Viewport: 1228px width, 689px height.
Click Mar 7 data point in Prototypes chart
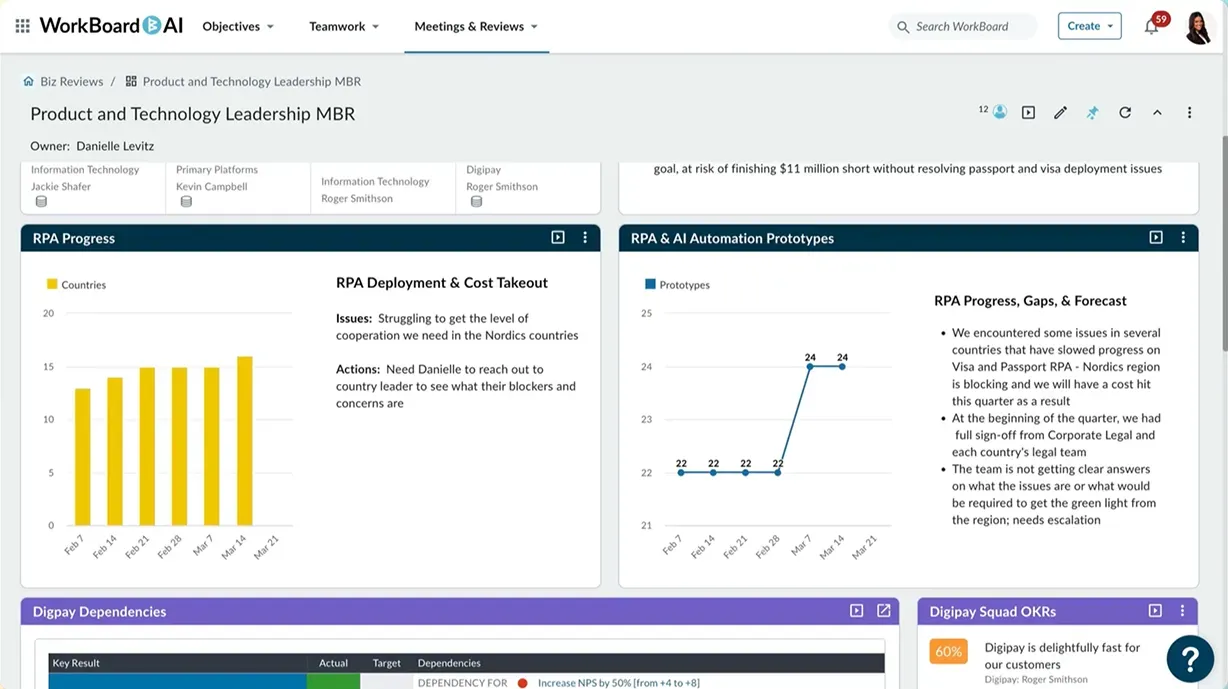click(x=810, y=367)
